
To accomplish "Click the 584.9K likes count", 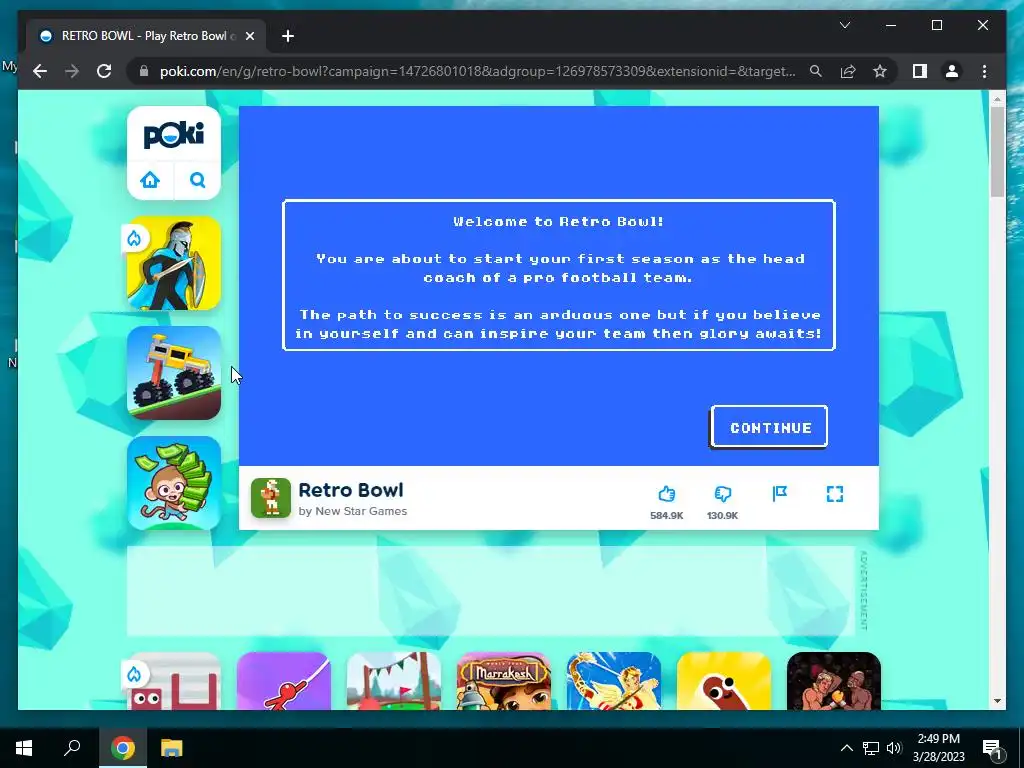I will (x=666, y=515).
